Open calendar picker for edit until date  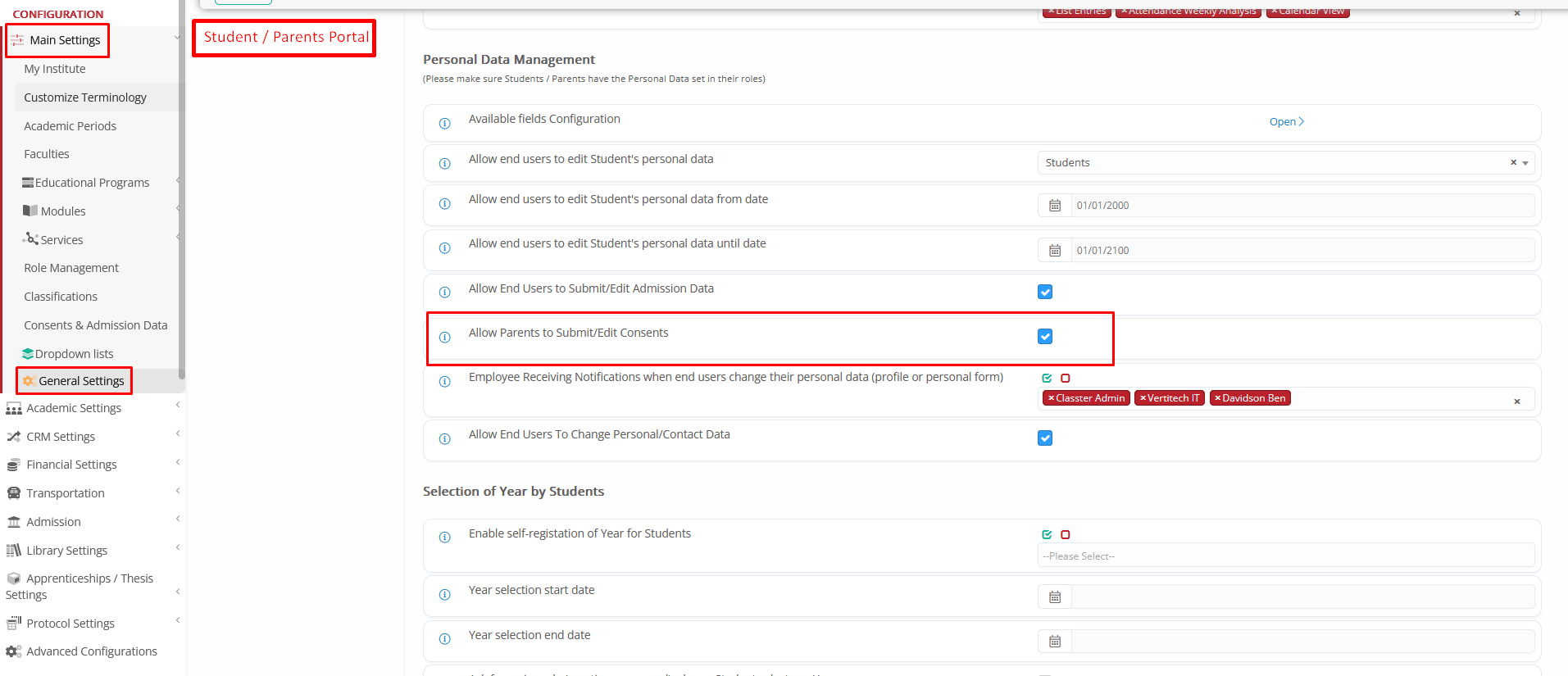click(x=1055, y=251)
